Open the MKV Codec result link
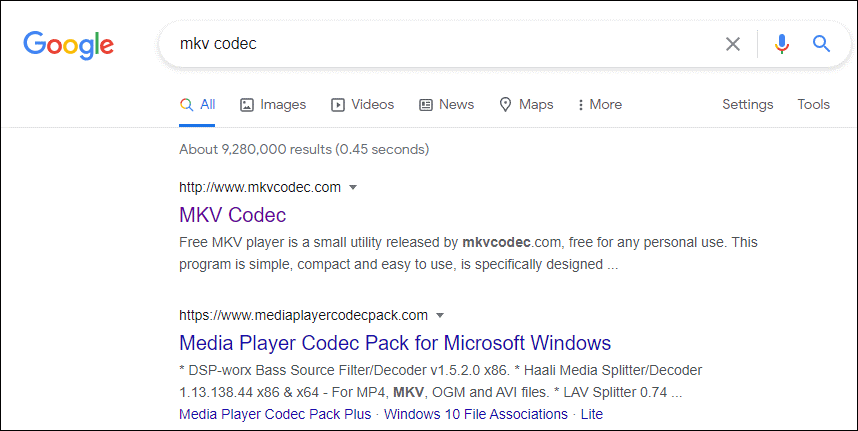Image resolution: width=858 pixels, height=431 pixels. [x=233, y=215]
